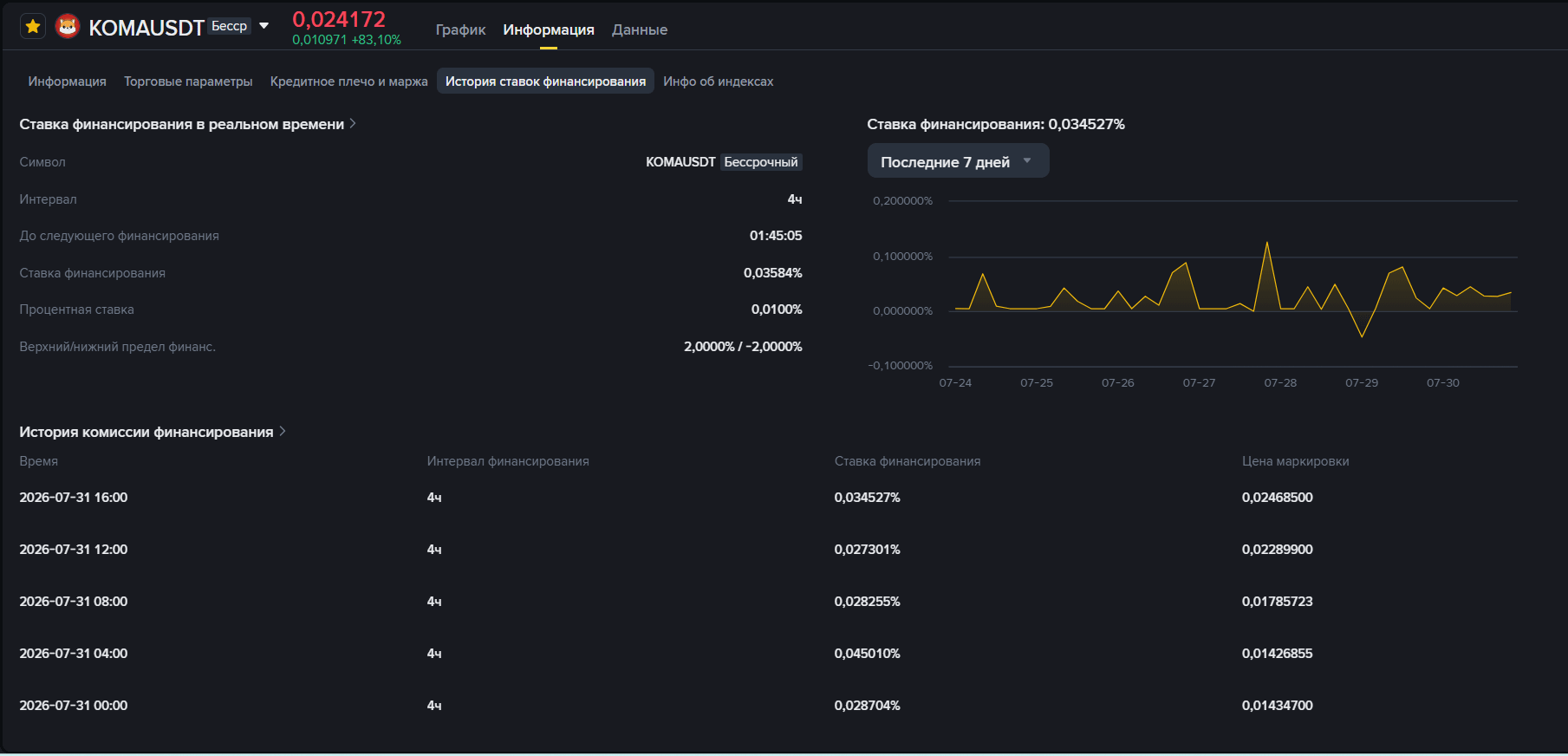The image size is (1568, 756).
Task: Click the chevron after реальном времени heading
Action: point(353,123)
